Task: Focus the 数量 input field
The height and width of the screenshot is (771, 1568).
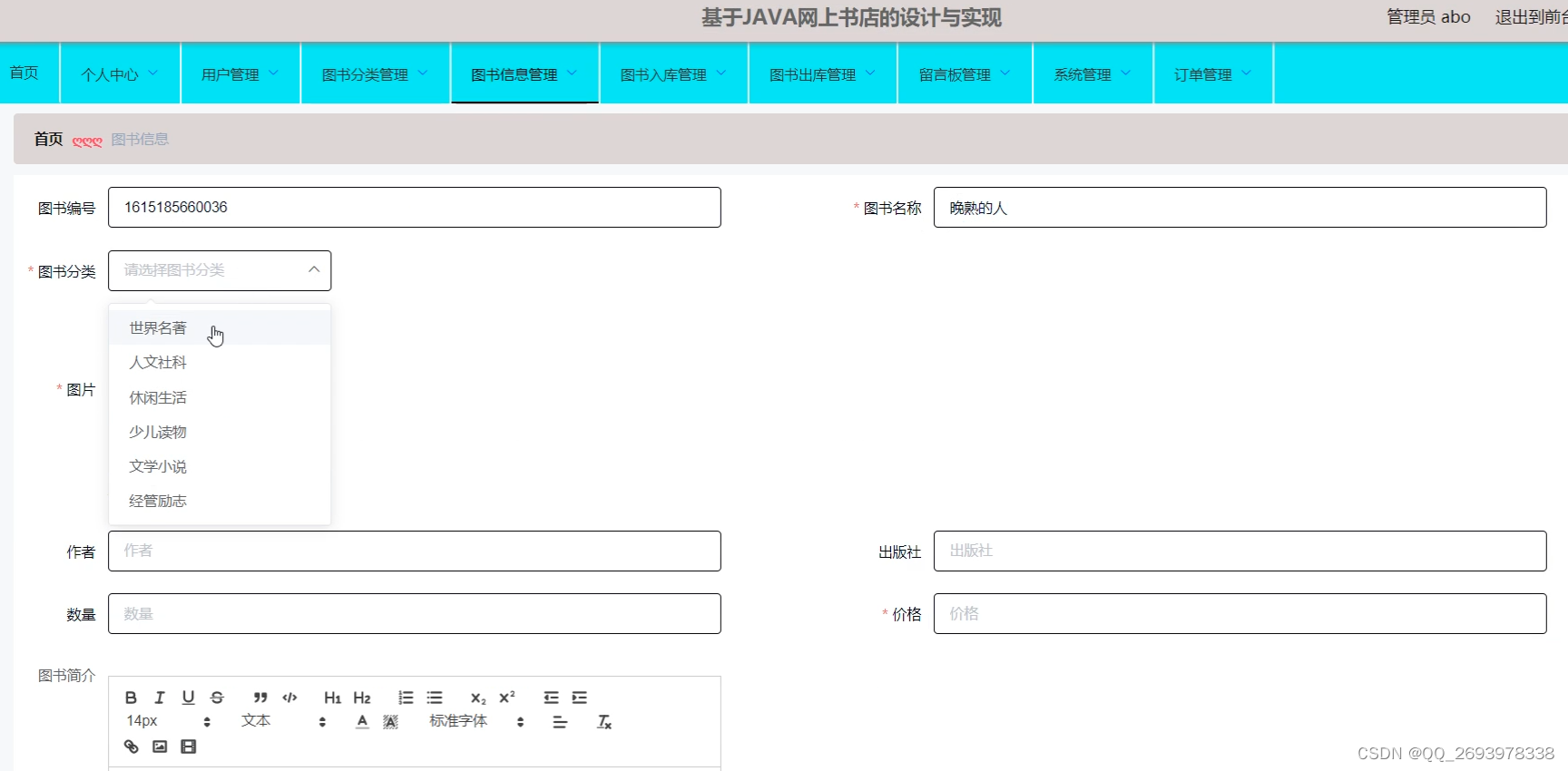Action: point(415,613)
